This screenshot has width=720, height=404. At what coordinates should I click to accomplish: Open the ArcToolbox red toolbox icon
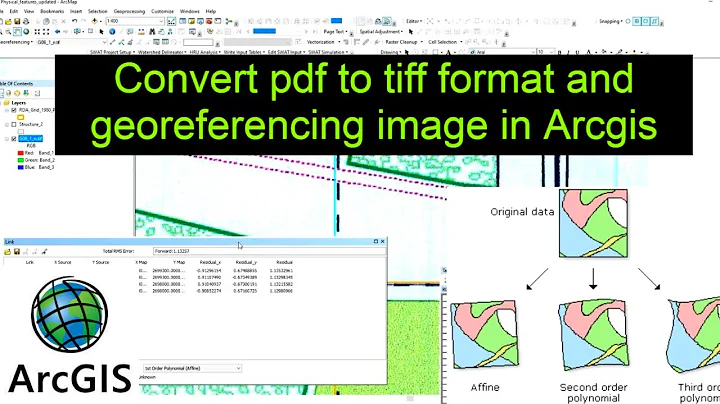pos(209,21)
